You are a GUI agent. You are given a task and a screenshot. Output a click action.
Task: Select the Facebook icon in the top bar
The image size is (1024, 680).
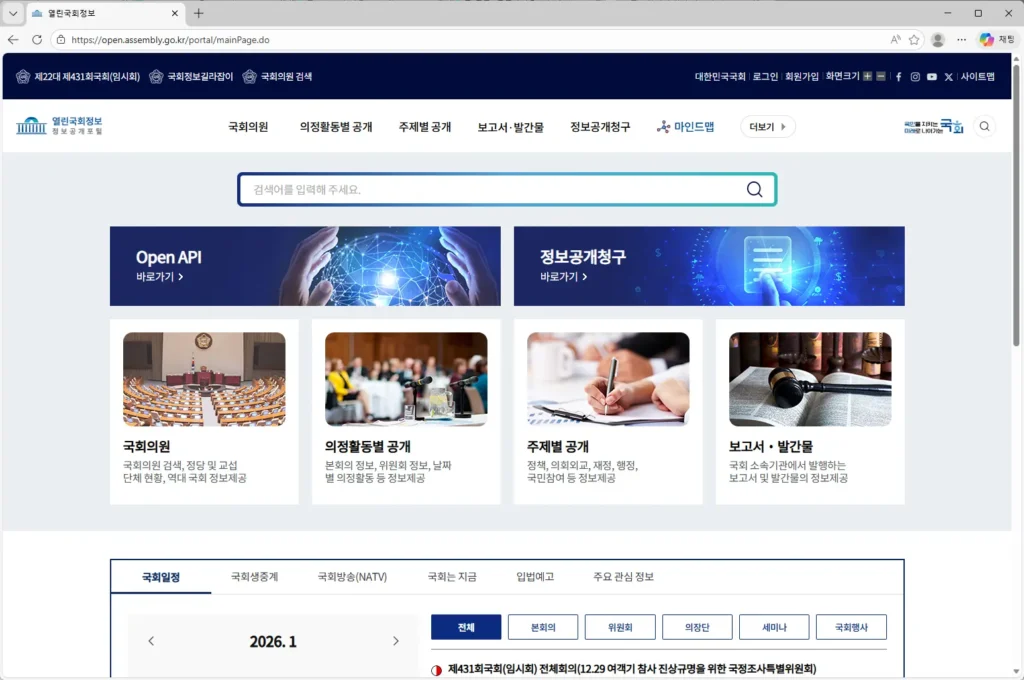[899, 77]
